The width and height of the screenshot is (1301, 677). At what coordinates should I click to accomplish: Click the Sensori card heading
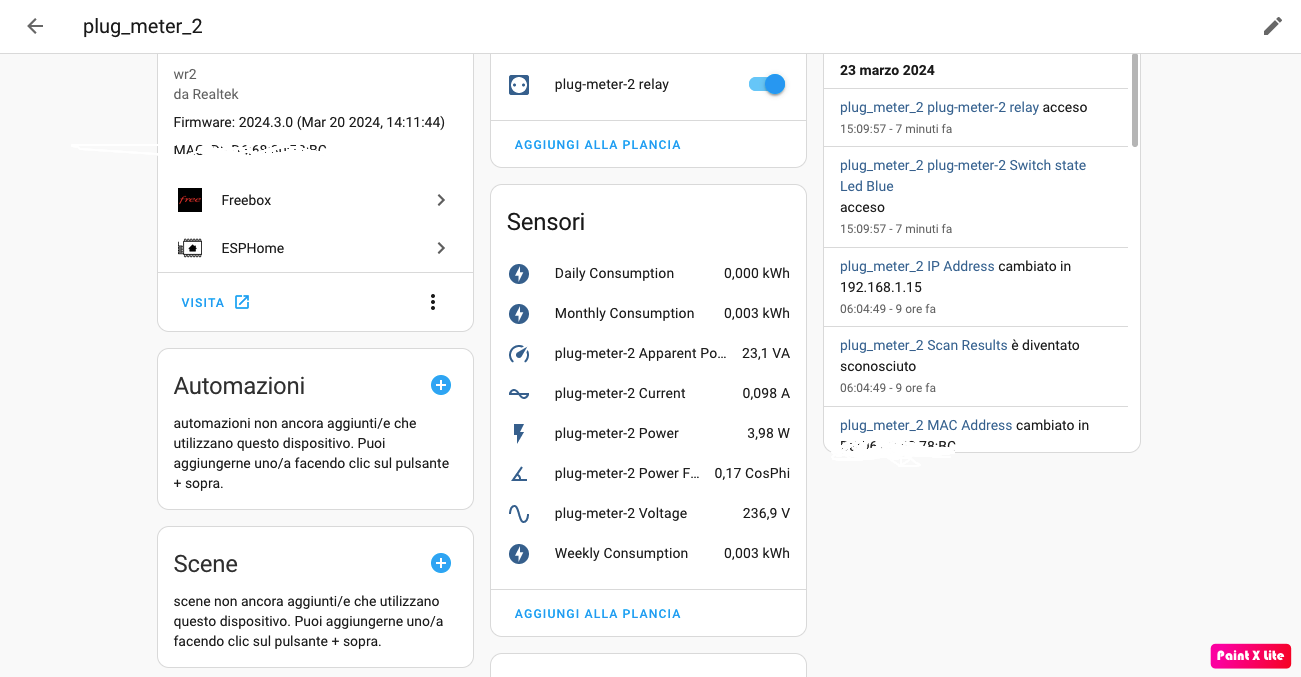click(546, 222)
